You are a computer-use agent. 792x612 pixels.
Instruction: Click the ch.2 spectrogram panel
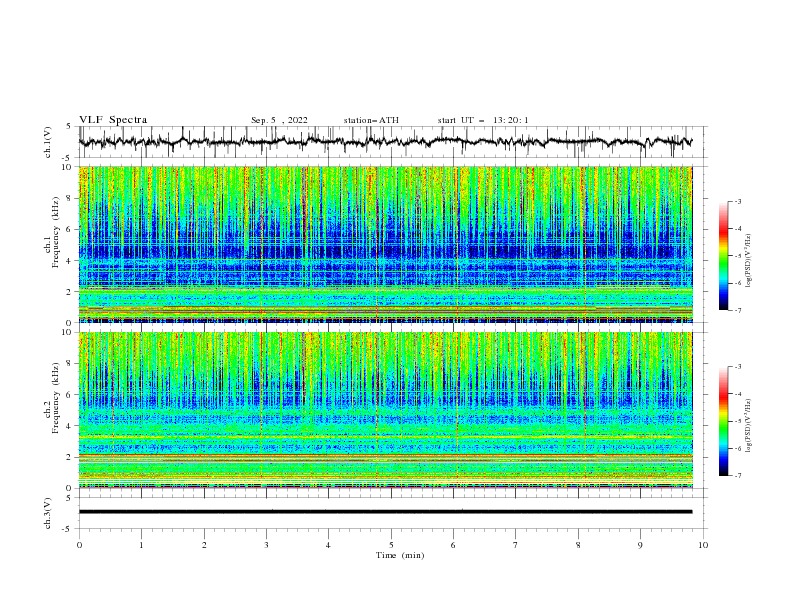pyautogui.click(x=385, y=410)
